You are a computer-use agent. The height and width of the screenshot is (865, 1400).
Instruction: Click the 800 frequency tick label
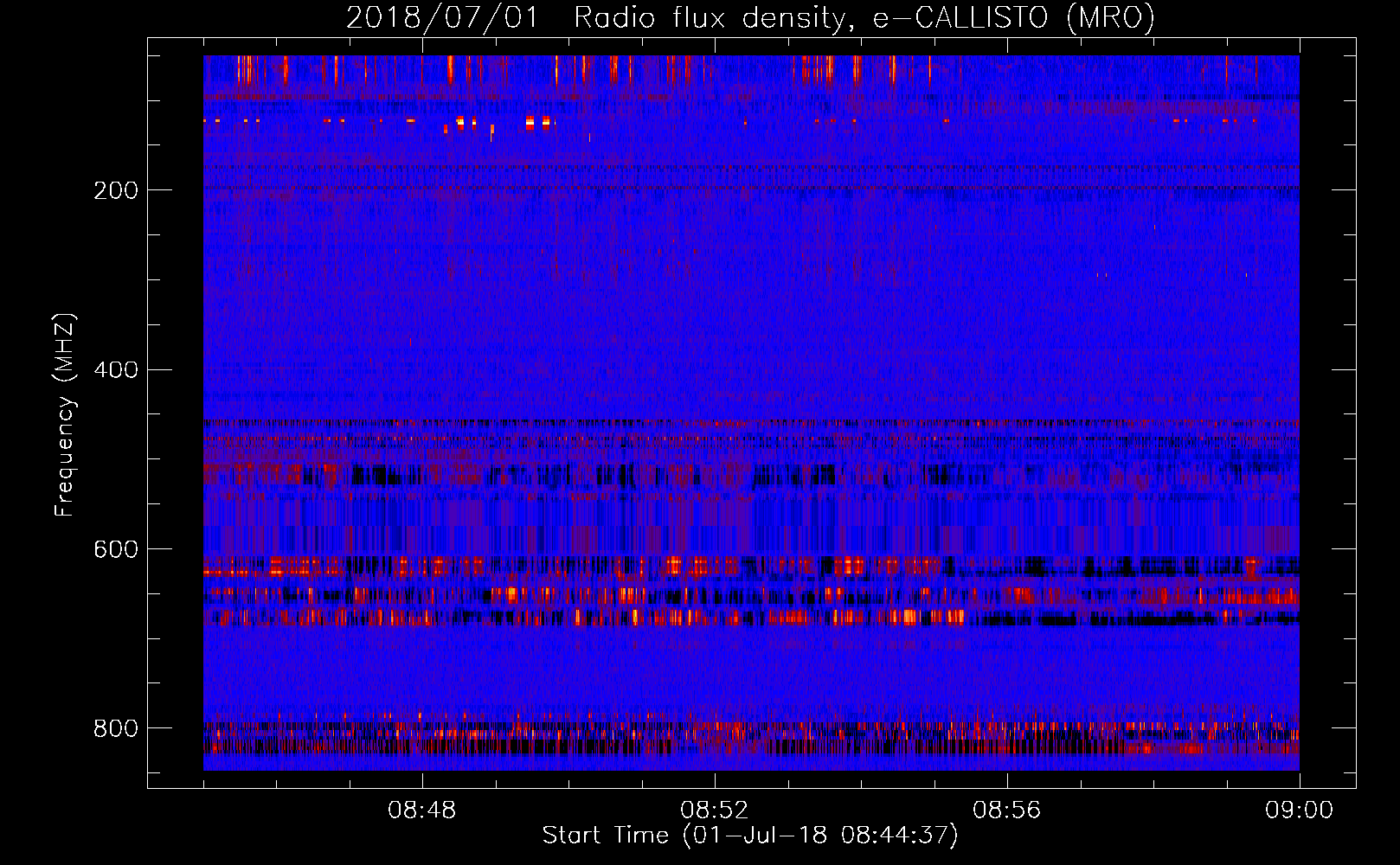click(x=116, y=728)
